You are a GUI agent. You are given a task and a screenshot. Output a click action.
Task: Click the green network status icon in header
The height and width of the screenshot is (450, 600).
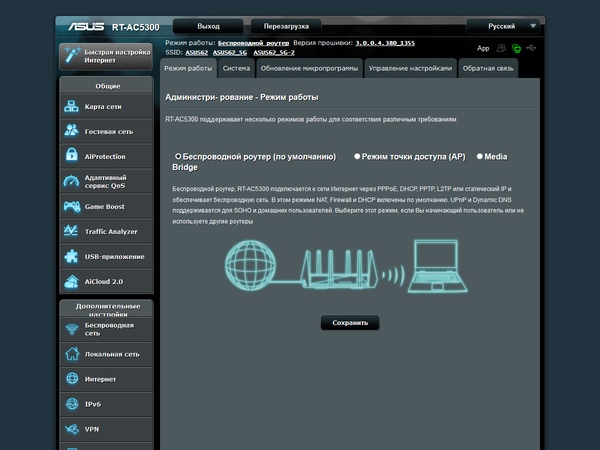click(x=516, y=48)
